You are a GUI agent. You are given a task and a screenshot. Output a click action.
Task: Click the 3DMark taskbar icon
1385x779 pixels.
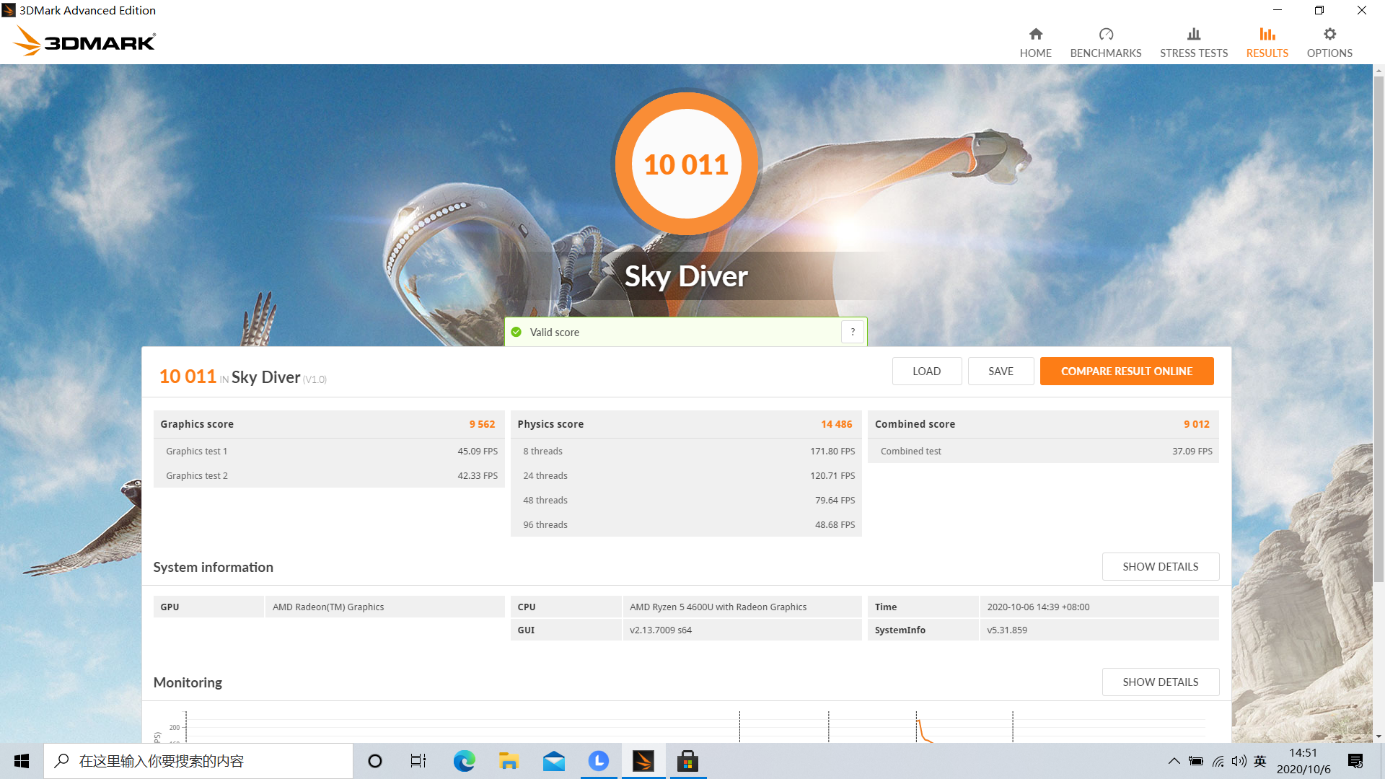click(x=643, y=761)
